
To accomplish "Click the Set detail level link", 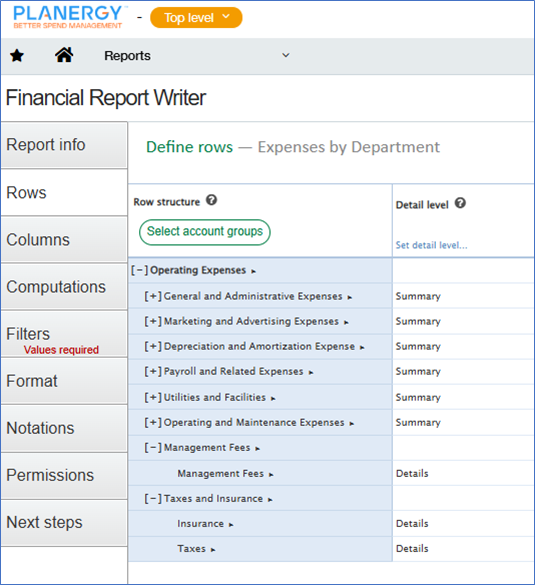I will 431,245.
